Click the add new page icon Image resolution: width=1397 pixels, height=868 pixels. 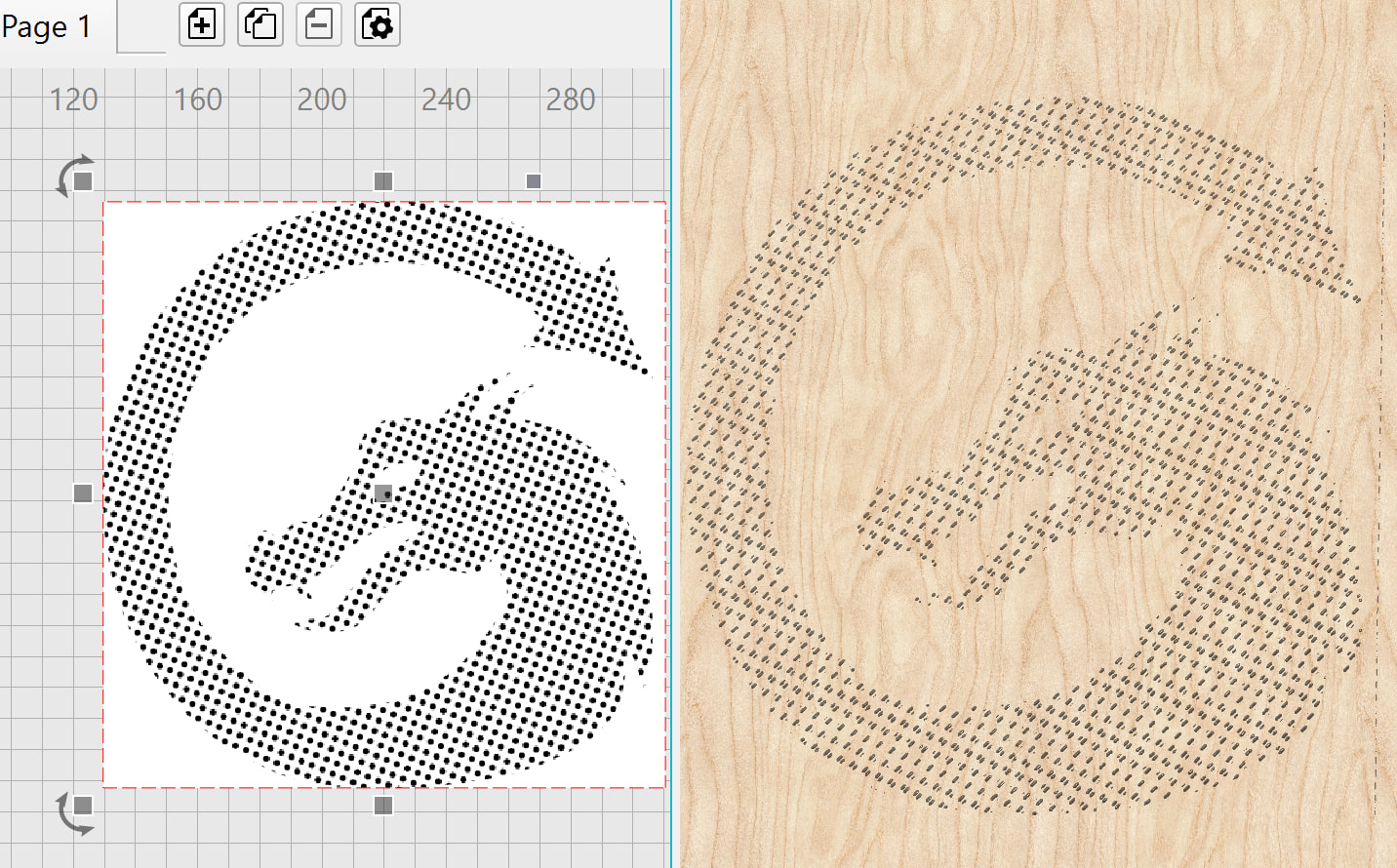[x=202, y=24]
